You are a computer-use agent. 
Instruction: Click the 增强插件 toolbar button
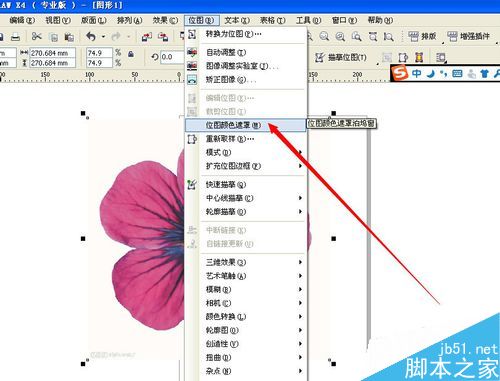click(x=468, y=36)
